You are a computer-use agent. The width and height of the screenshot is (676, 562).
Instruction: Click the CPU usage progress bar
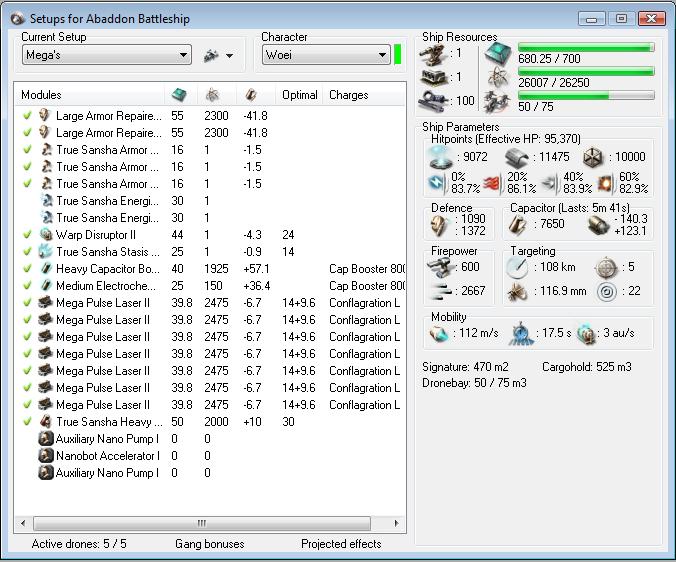click(x=586, y=47)
